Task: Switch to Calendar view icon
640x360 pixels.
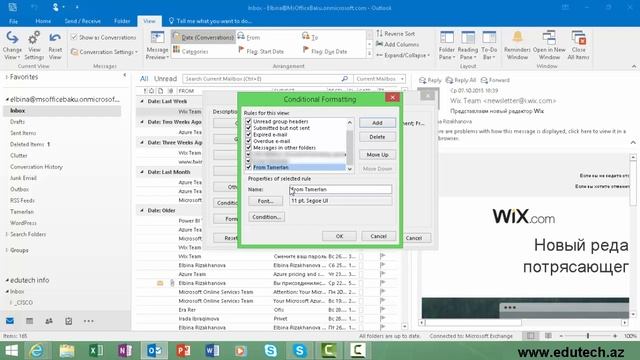Action: 29,321
